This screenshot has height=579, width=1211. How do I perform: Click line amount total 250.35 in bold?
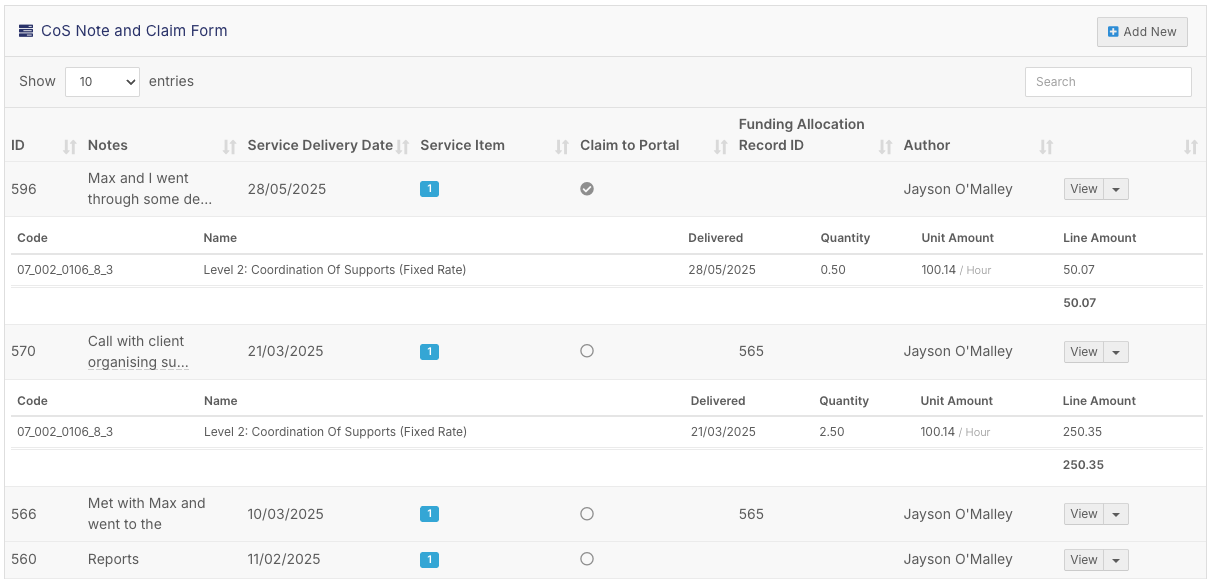coord(1083,465)
